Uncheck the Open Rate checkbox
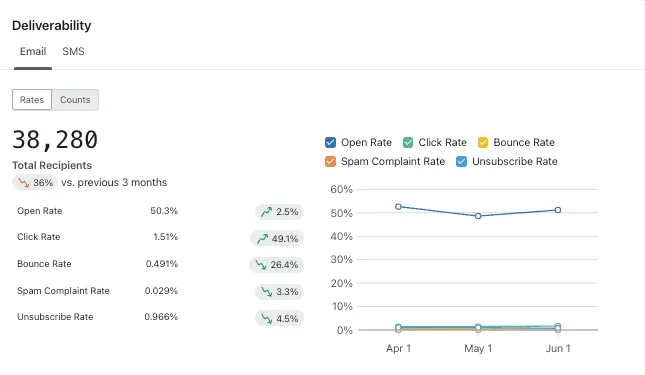Image resolution: width=645 pixels, height=375 pixels. click(330, 142)
